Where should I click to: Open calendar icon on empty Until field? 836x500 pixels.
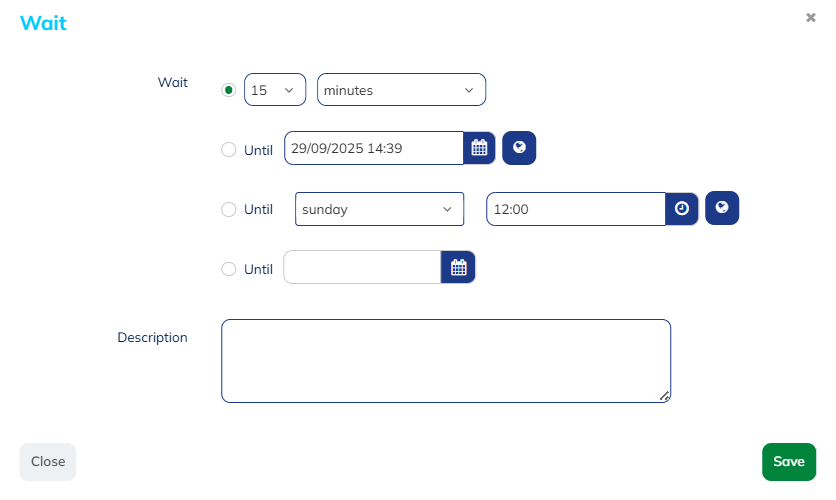coord(459,267)
